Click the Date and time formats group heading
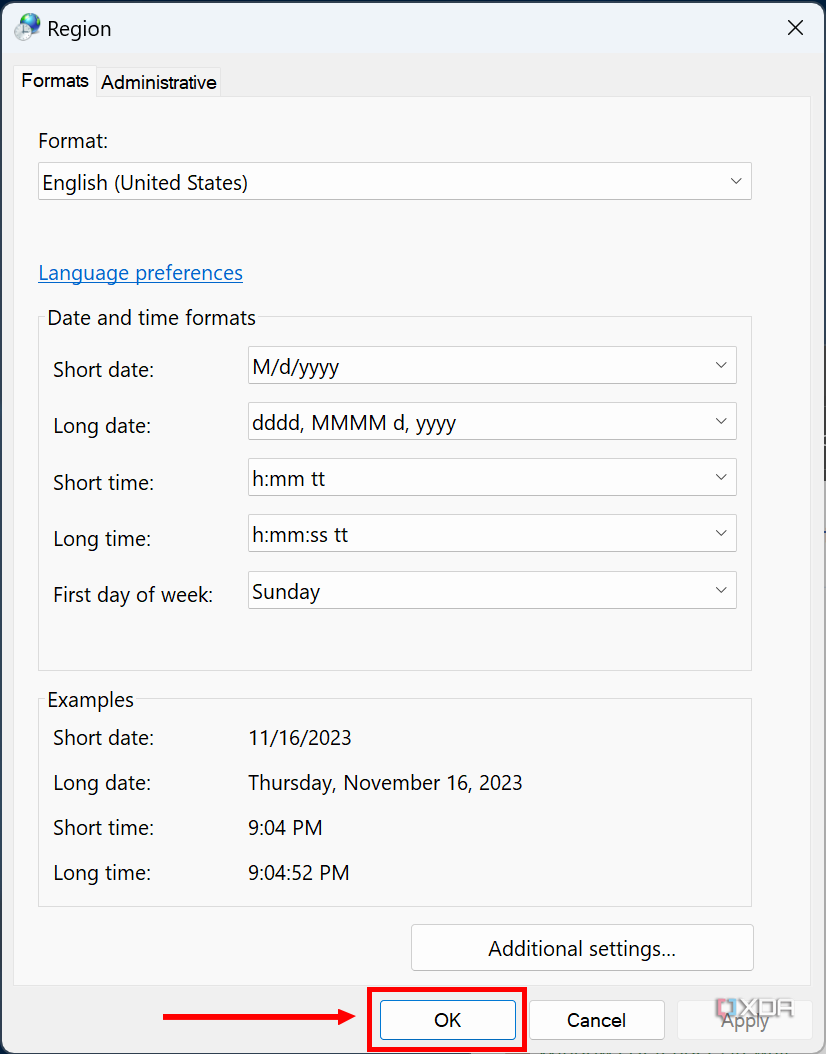The height and width of the screenshot is (1054, 826). [152, 318]
